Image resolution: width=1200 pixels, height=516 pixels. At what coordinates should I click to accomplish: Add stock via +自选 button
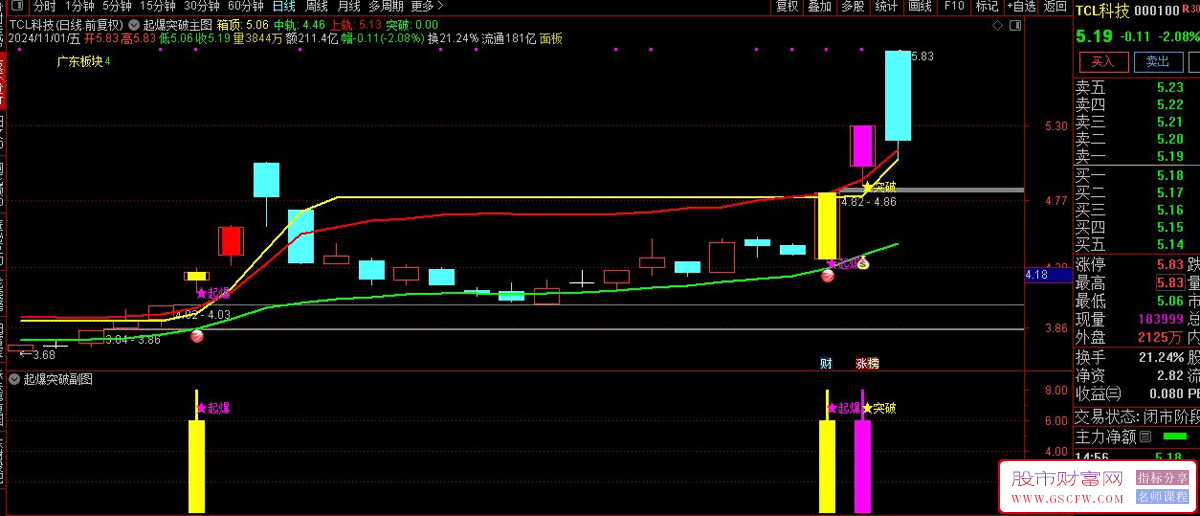click(x=1021, y=6)
